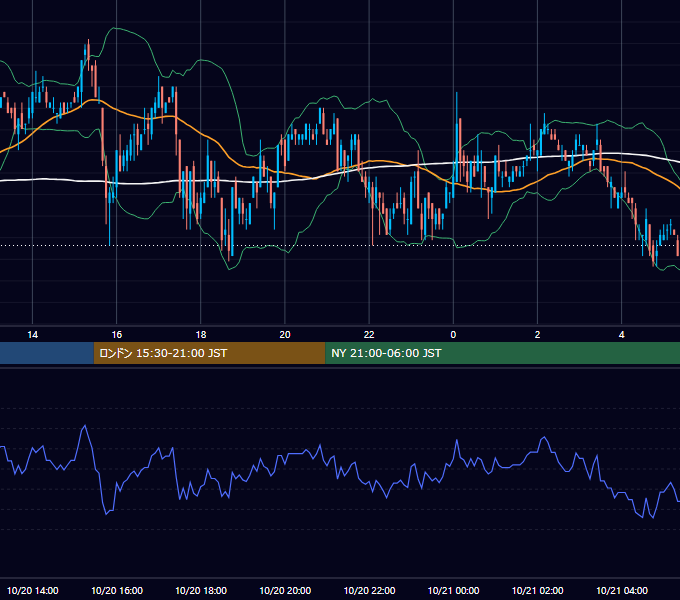
Task: Click the 2 hour label on price chart axis
Action: [x=537, y=335]
